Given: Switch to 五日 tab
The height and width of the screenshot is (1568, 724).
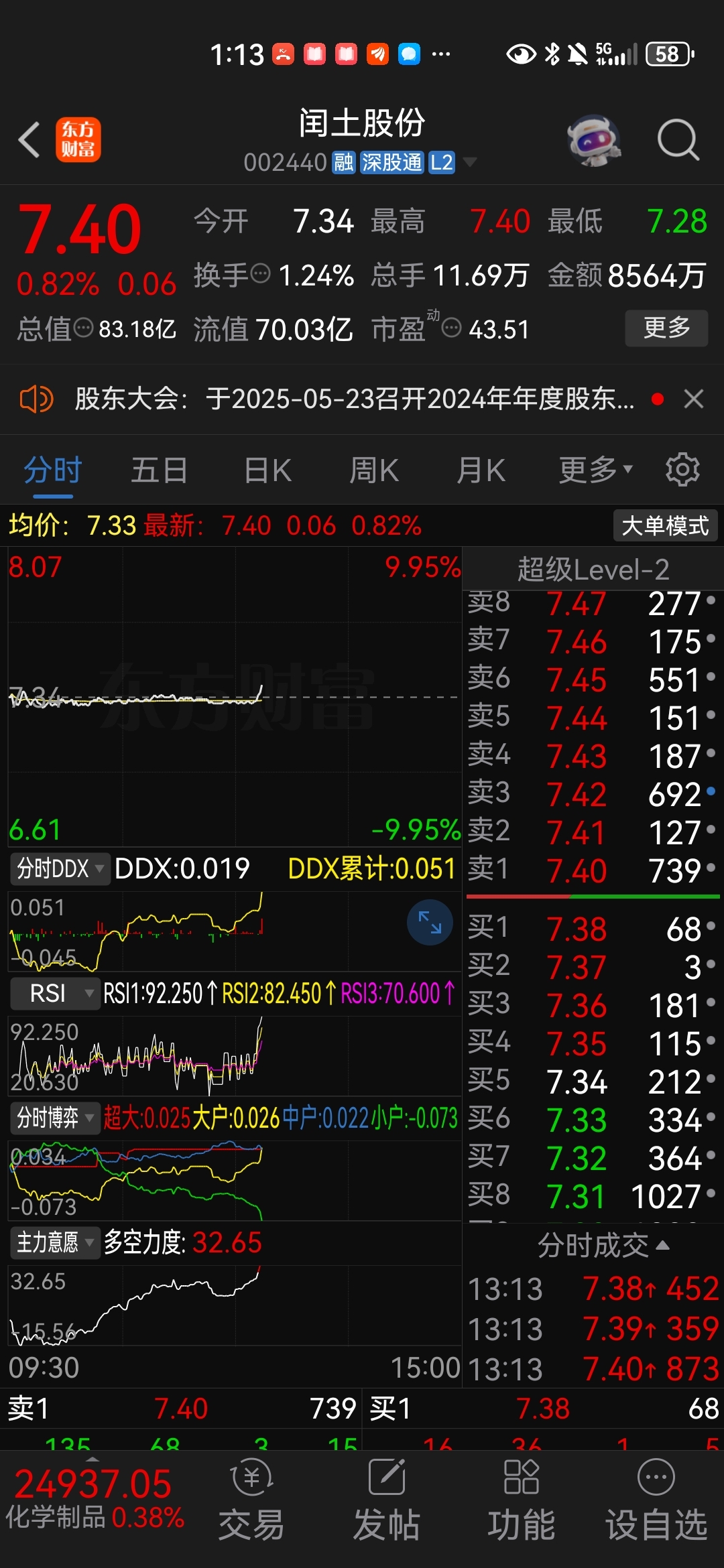Looking at the screenshot, I should coord(159,470).
